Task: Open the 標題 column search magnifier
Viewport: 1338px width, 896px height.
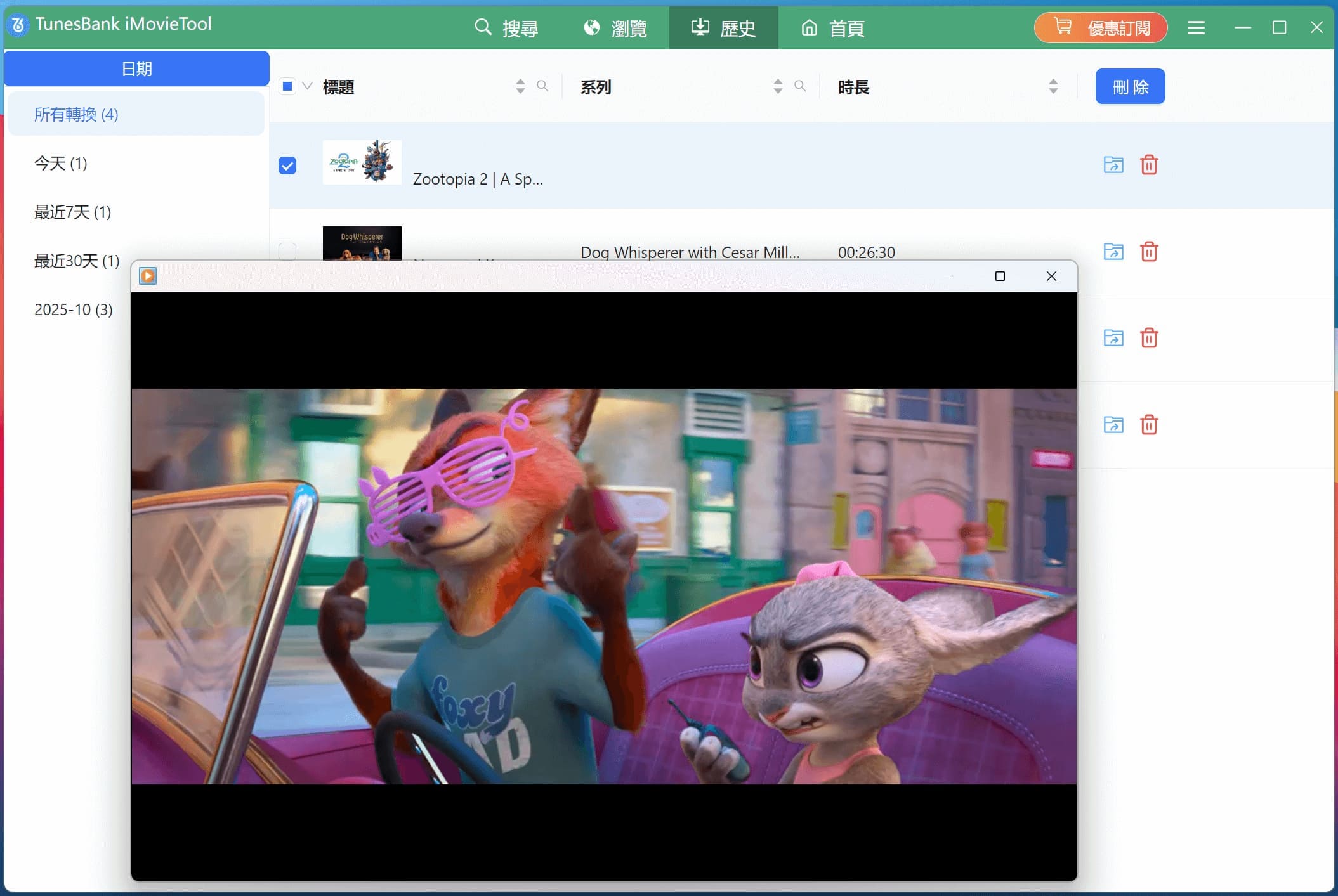Action: coord(543,86)
